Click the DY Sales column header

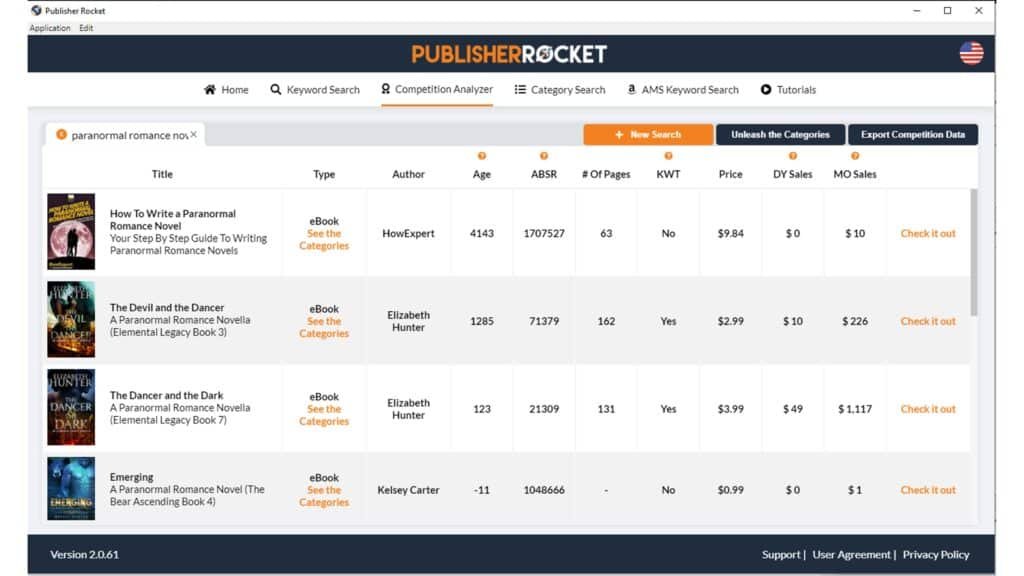click(x=793, y=174)
